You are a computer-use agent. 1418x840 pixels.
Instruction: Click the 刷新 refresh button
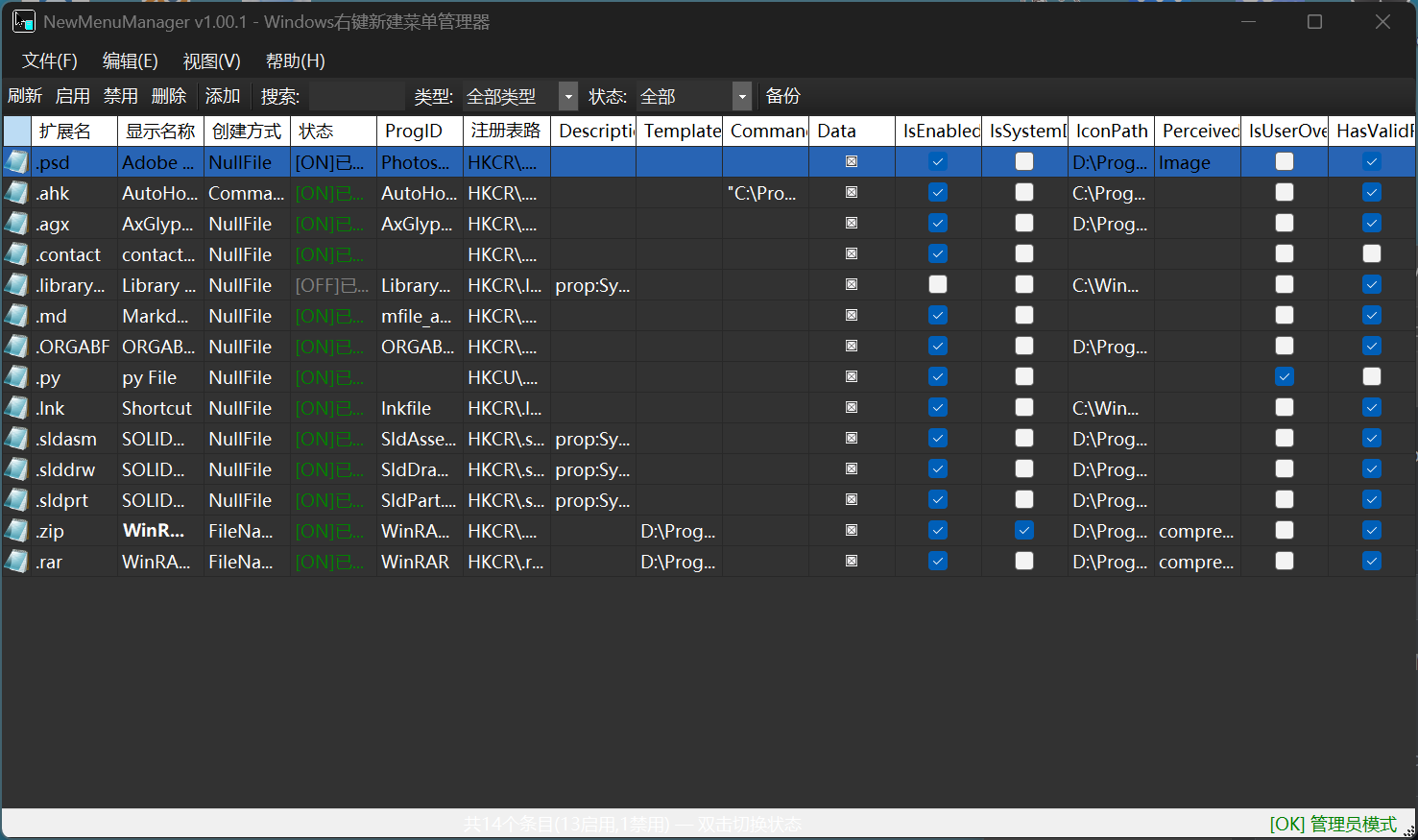[25, 96]
